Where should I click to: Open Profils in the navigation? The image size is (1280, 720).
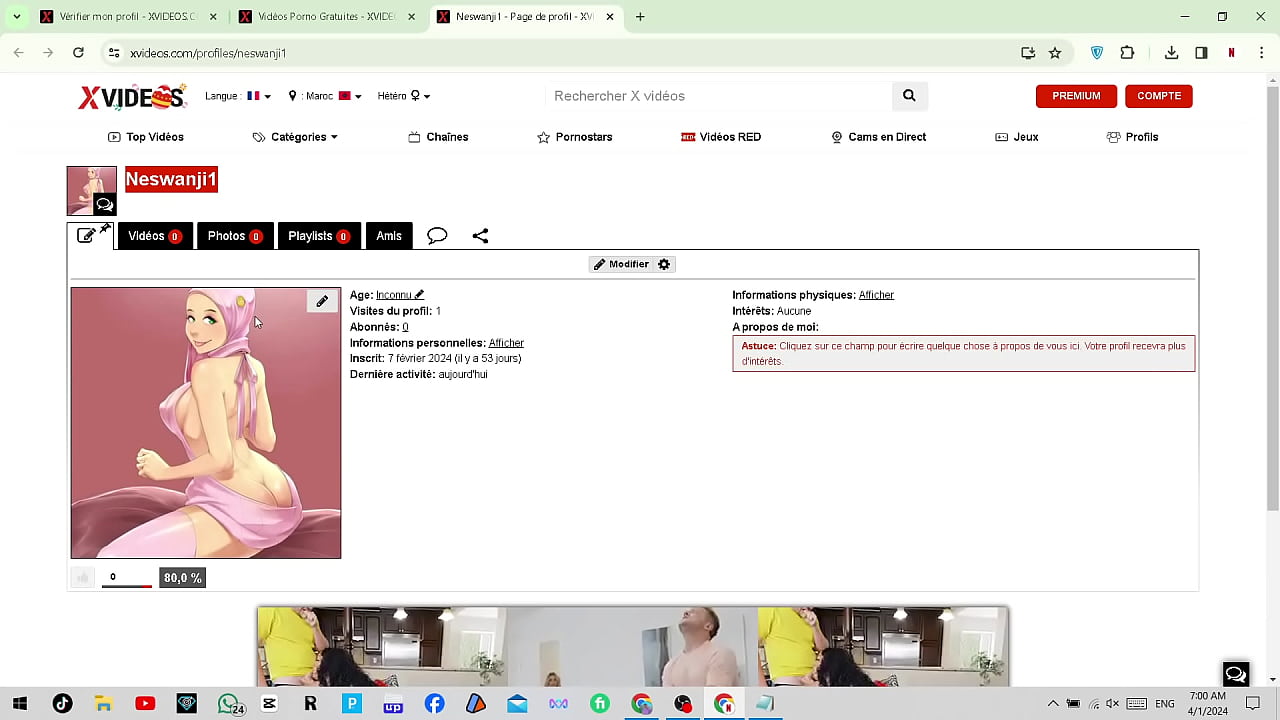1132,137
